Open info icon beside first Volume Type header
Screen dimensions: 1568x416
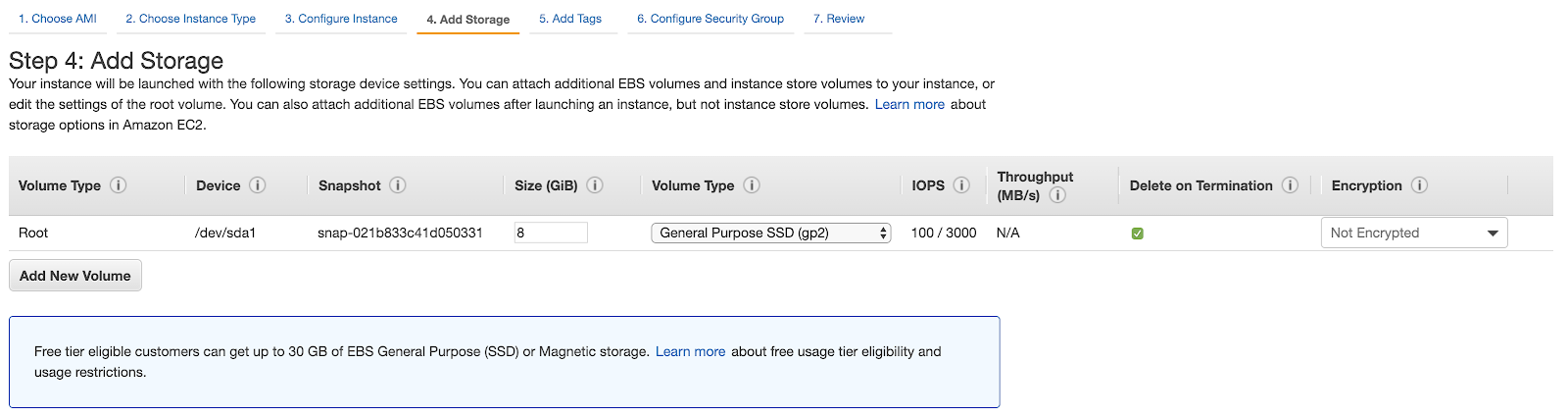pos(119,185)
